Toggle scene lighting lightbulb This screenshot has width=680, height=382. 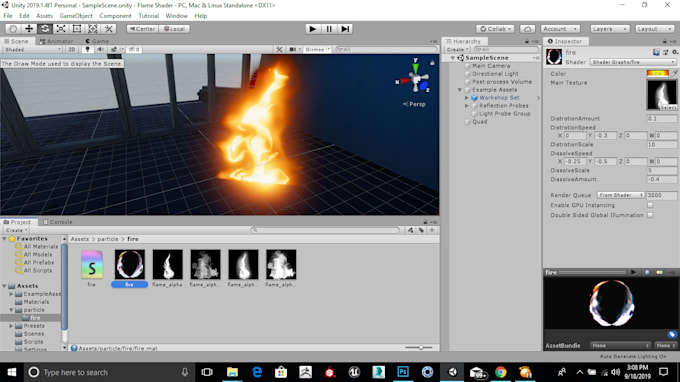[87, 49]
